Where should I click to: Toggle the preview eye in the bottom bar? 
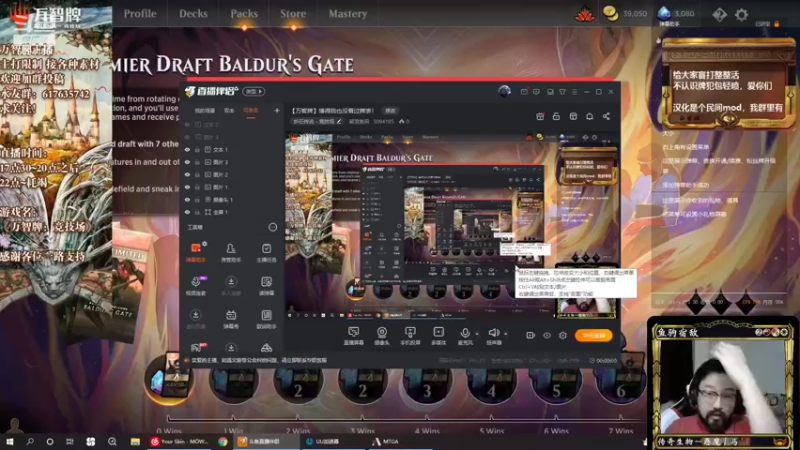tap(547, 335)
